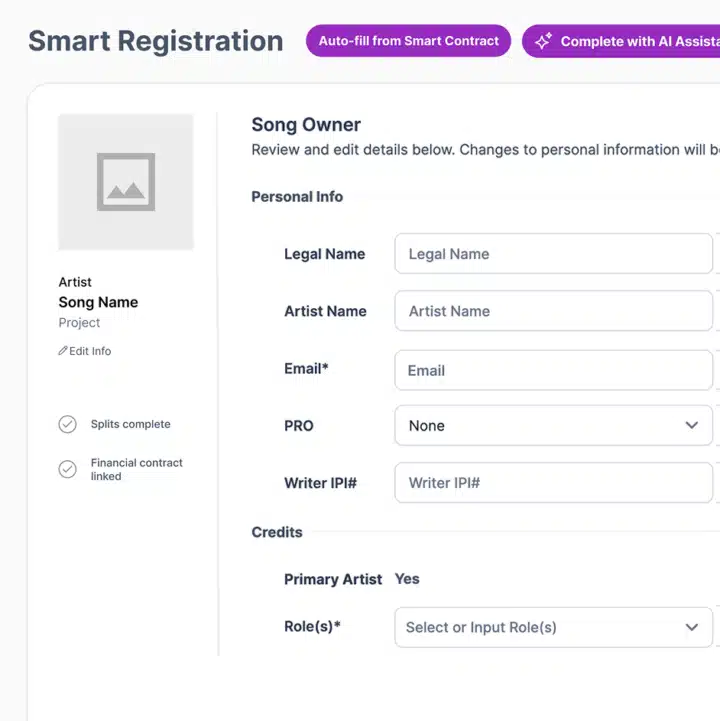Open the PRO dropdown showing None
The height and width of the screenshot is (721, 720).
(x=554, y=425)
